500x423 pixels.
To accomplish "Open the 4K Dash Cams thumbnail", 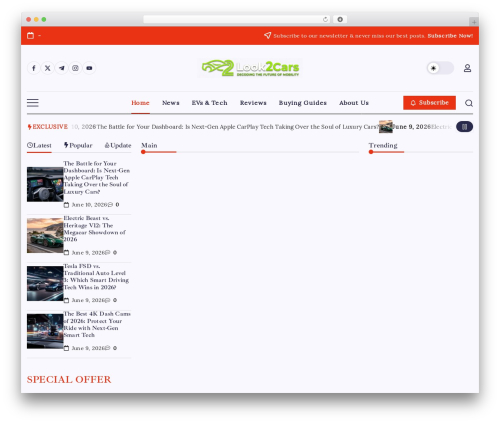I will 45,331.
